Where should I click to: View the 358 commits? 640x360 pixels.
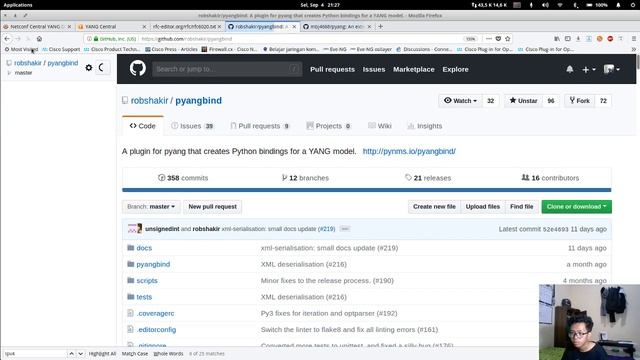coord(183,178)
